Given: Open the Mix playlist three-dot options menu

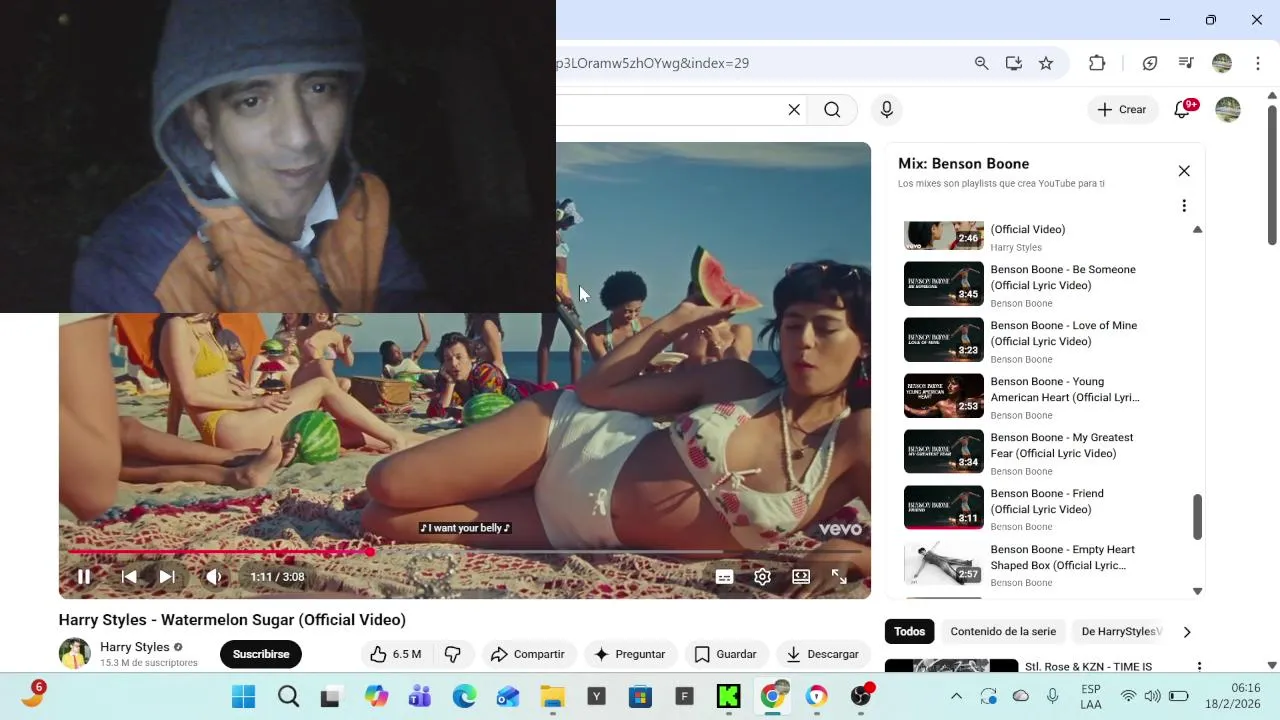Looking at the screenshot, I should point(1184,206).
